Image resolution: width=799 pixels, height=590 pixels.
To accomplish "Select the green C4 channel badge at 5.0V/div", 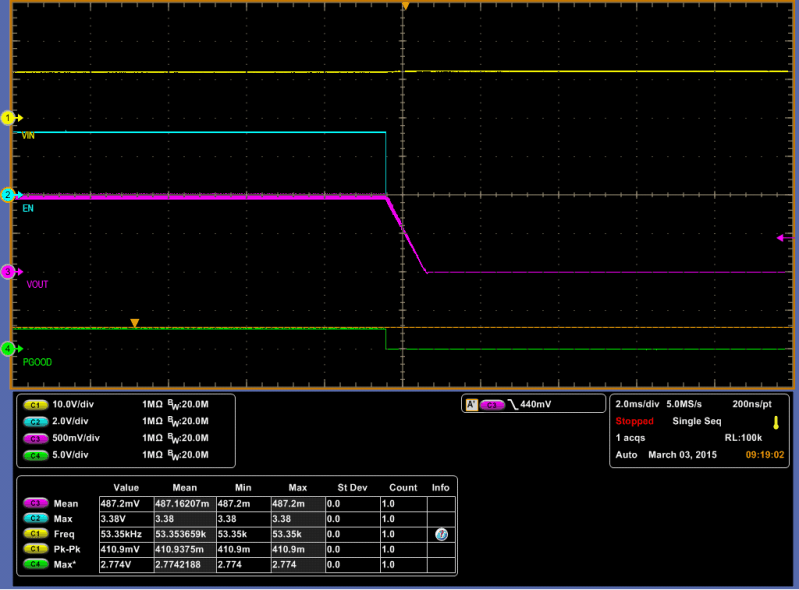I will pyautogui.click(x=35, y=454).
